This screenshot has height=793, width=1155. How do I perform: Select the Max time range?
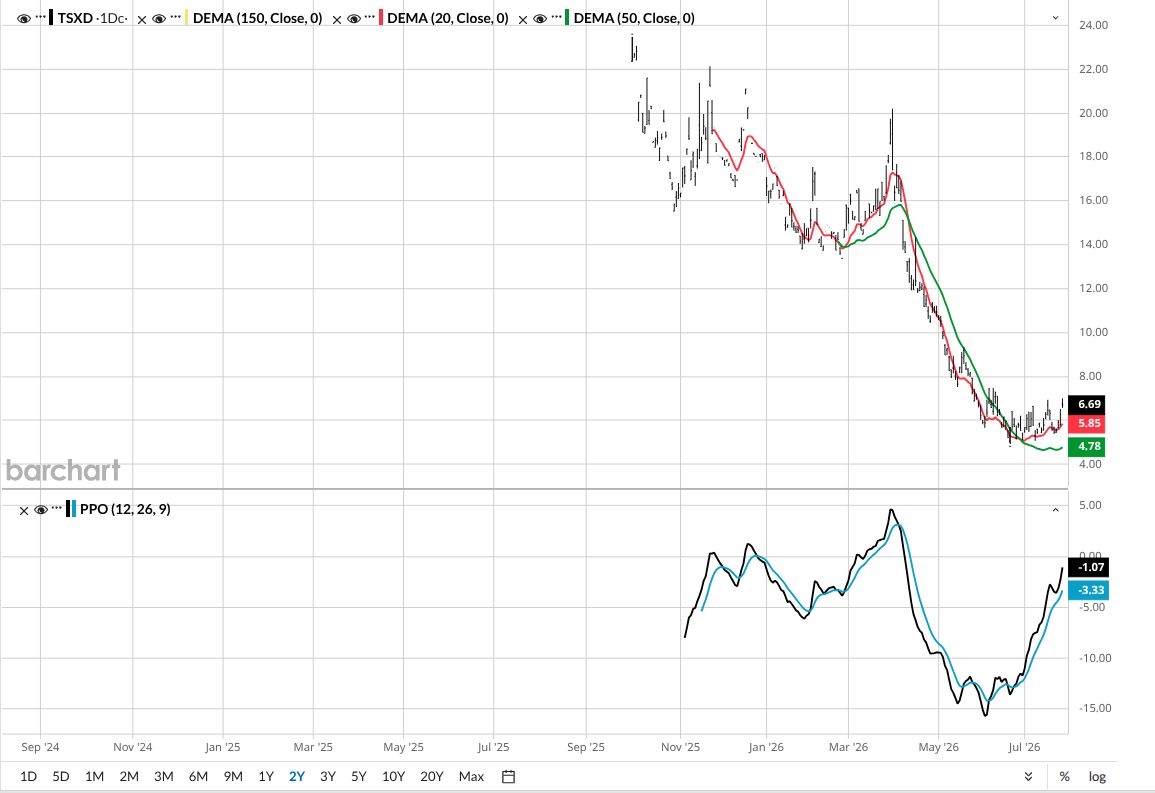[x=471, y=776]
